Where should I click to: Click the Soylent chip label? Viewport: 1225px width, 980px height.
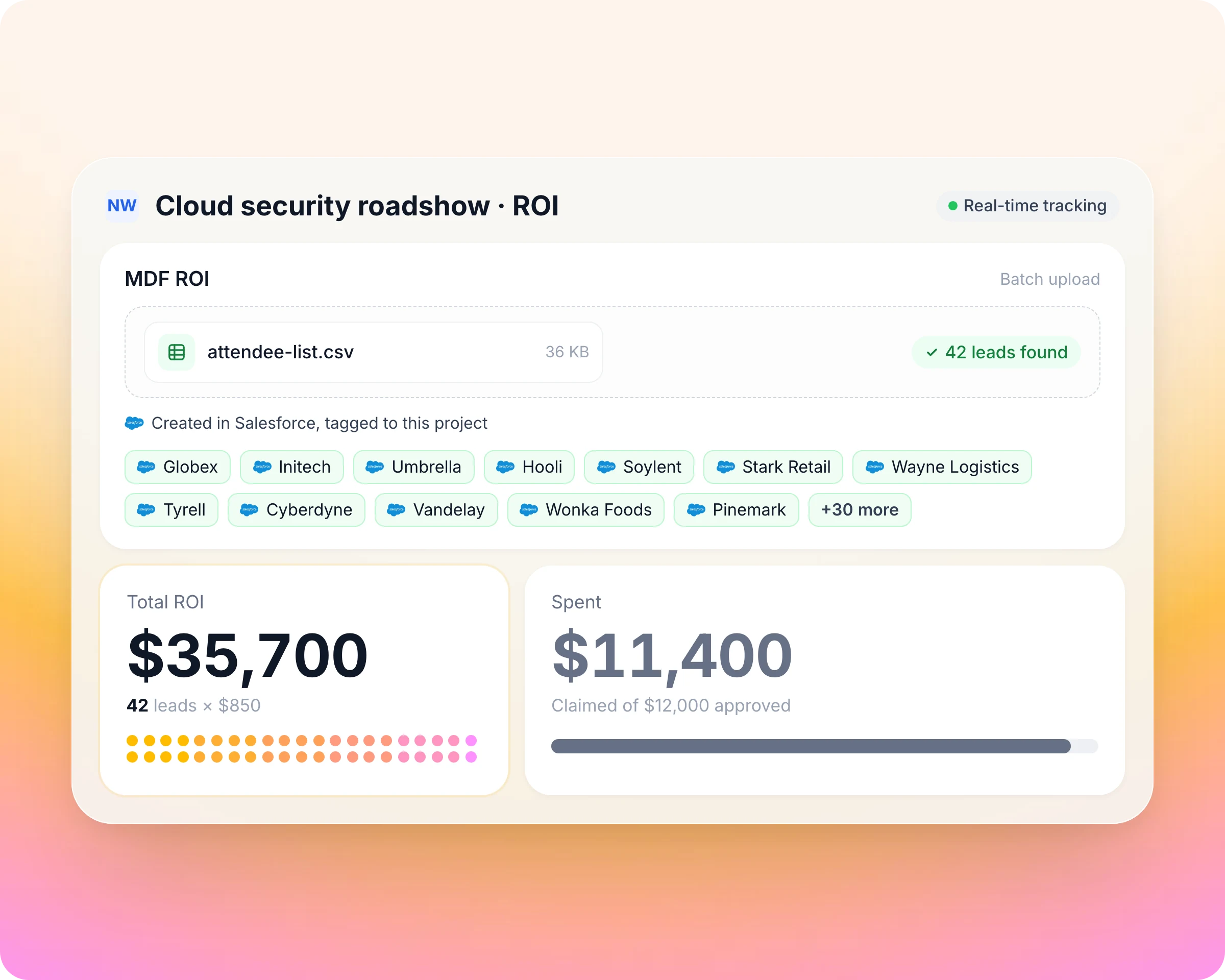(x=652, y=467)
